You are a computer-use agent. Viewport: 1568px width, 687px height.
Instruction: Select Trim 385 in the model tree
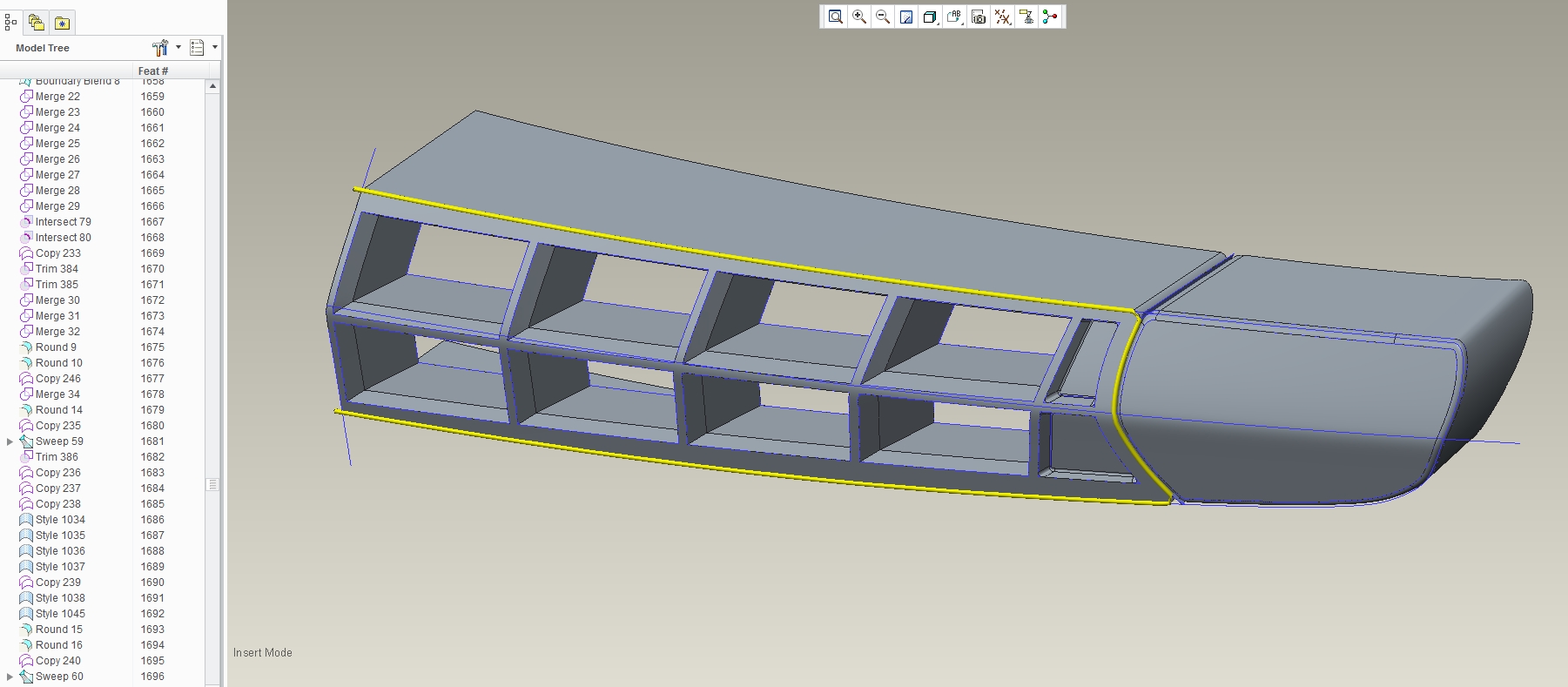[x=57, y=285]
